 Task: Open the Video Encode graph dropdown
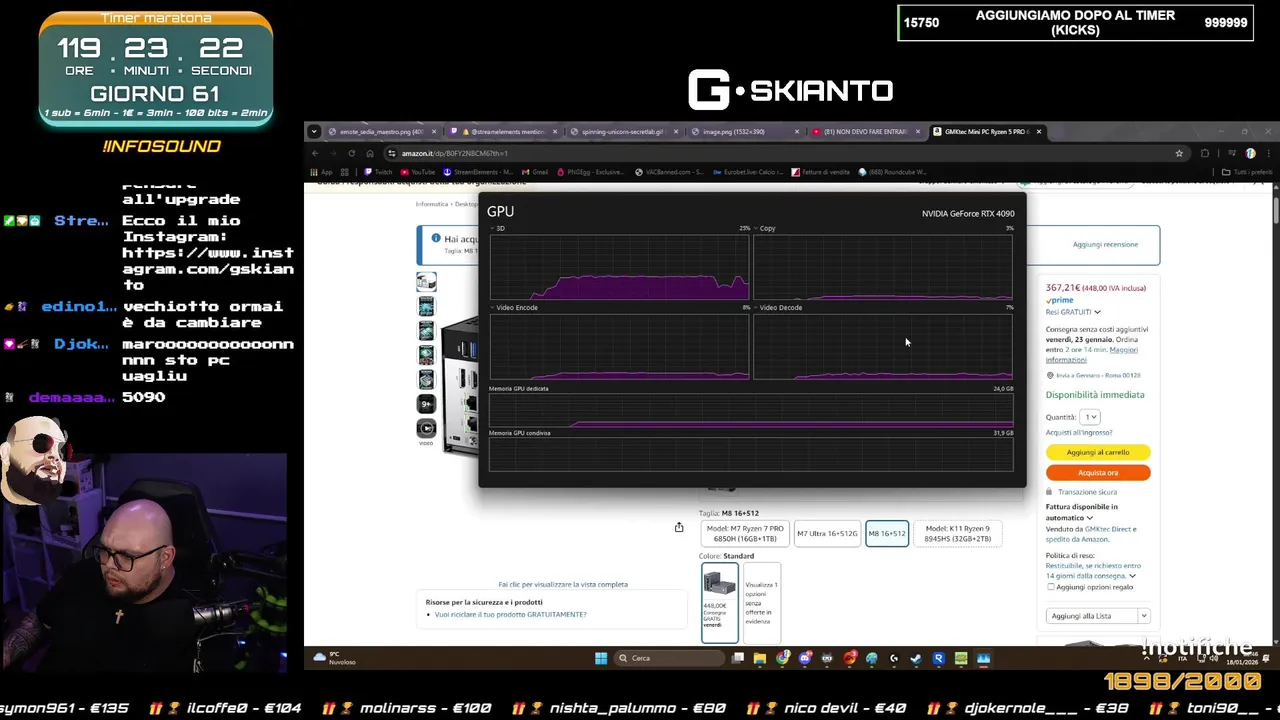(x=493, y=307)
